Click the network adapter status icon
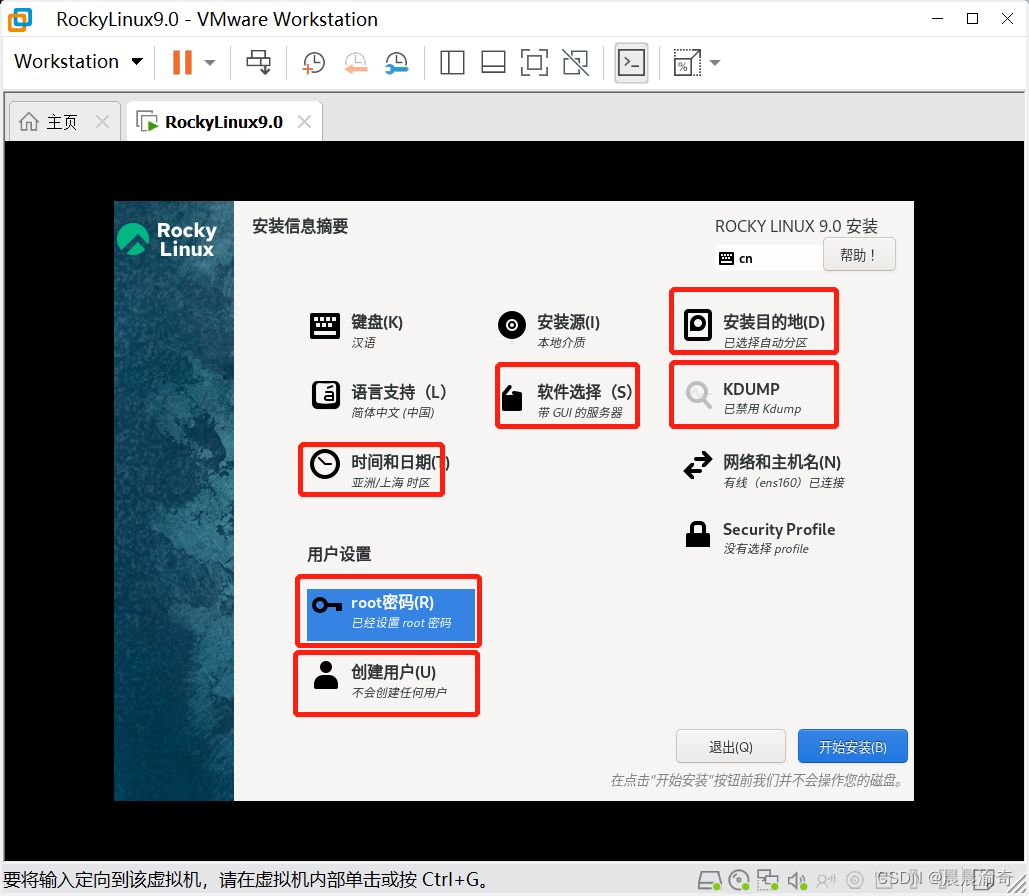 click(767, 880)
